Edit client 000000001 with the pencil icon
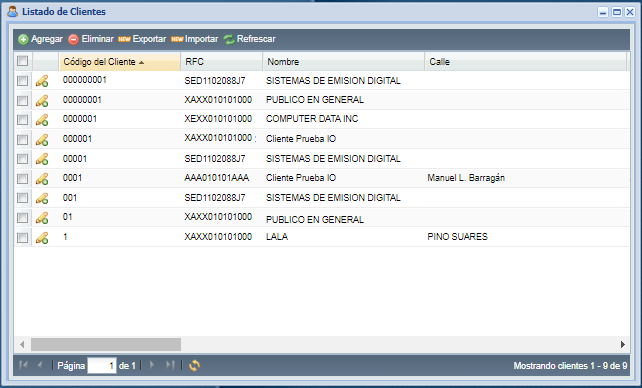Screen dimensions: 642x388 (42, 81)
